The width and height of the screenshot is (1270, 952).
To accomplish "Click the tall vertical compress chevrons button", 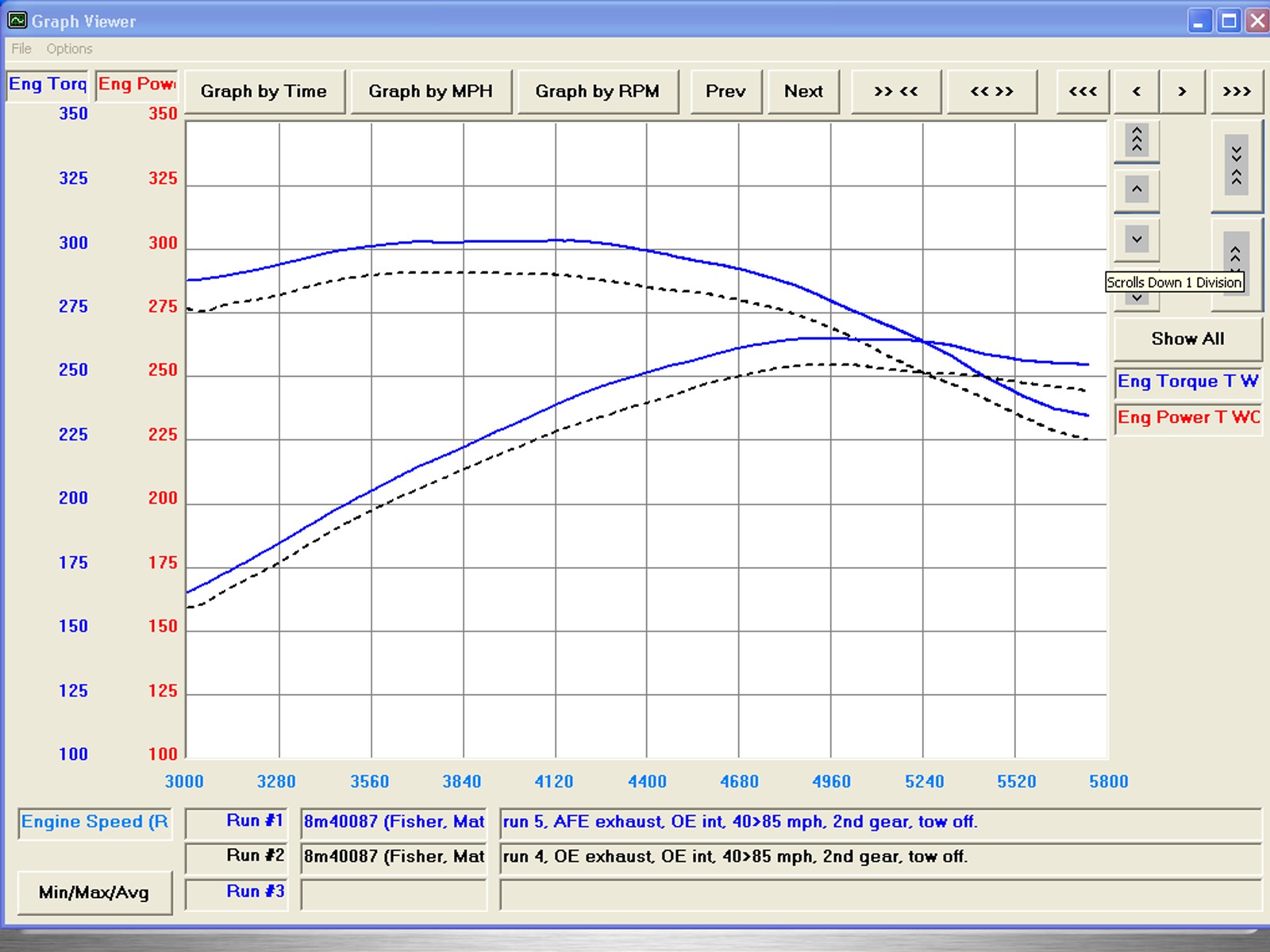I will [x=1237, y=166].
